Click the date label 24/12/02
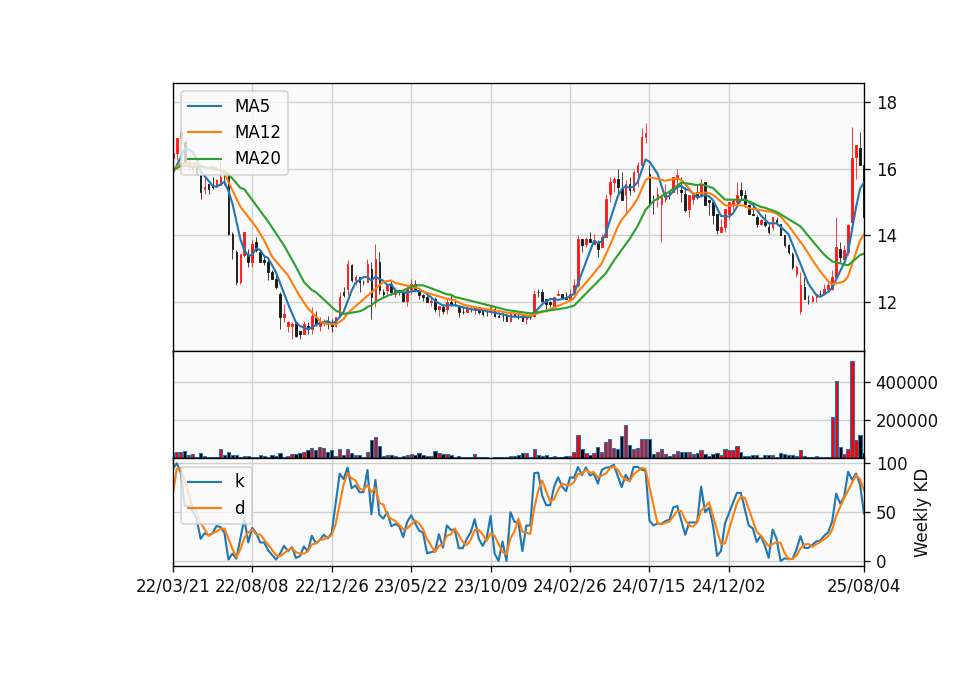 (729, 586)
